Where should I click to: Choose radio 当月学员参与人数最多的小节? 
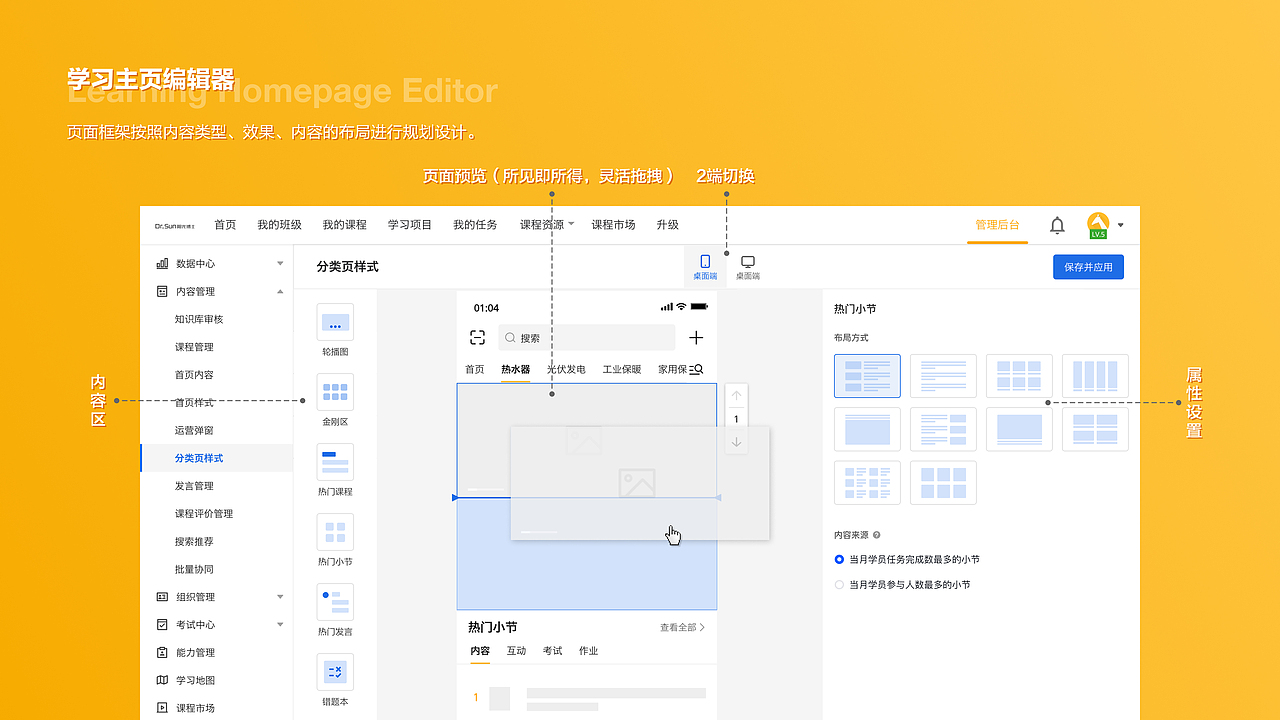(839, 584)
